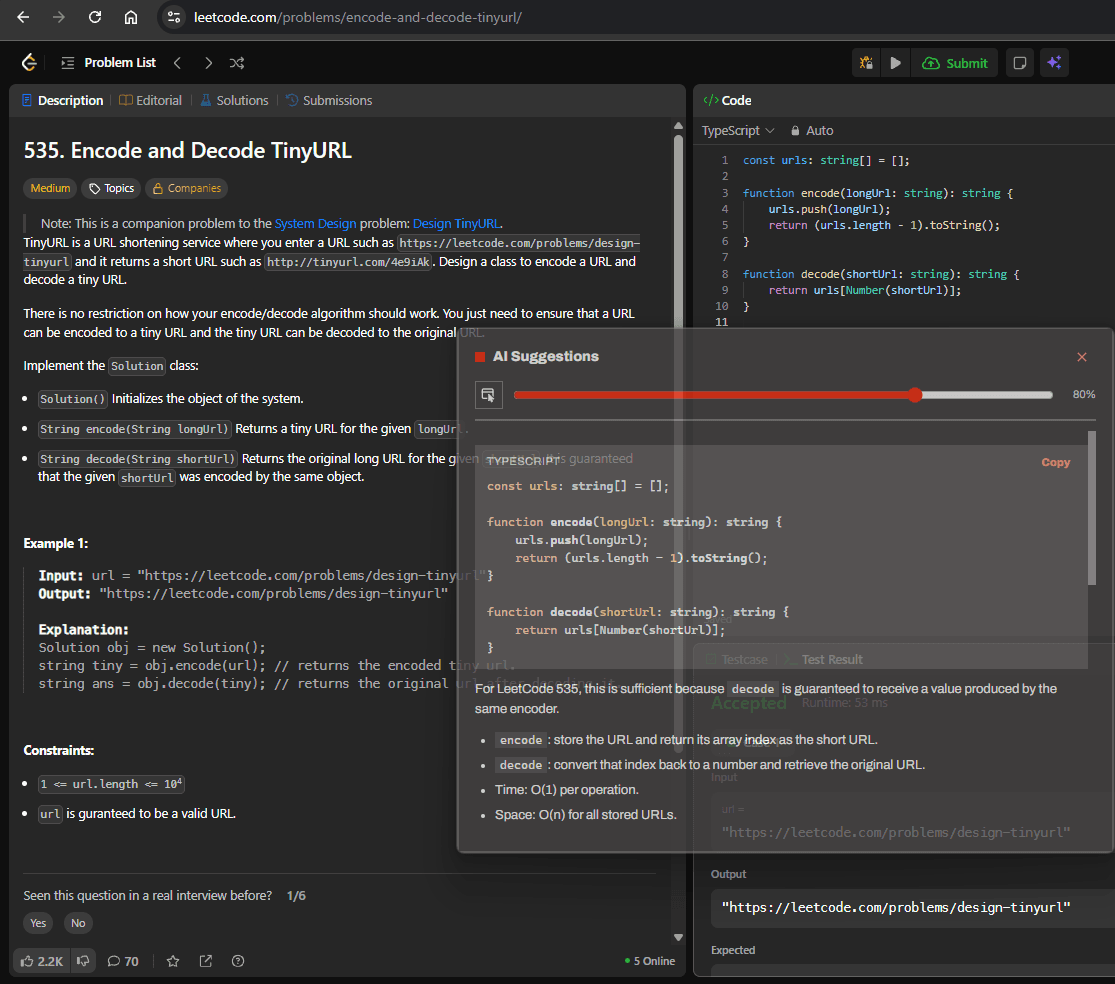
Task: Open the help question mark icon
Action: (x=238, y=961)
